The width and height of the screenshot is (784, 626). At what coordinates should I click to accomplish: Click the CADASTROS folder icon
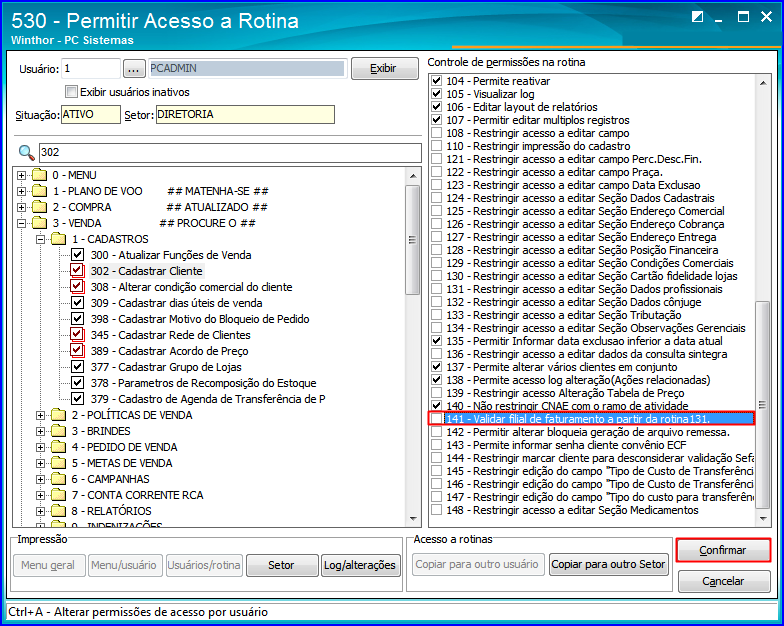(x=58, y=239)
